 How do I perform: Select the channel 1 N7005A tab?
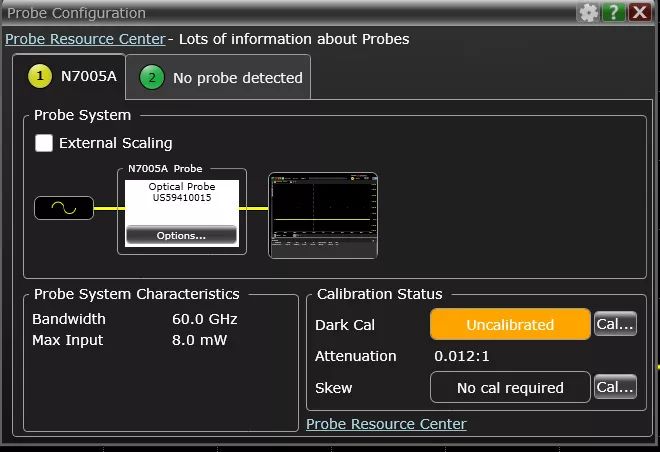tap(69, 77)
